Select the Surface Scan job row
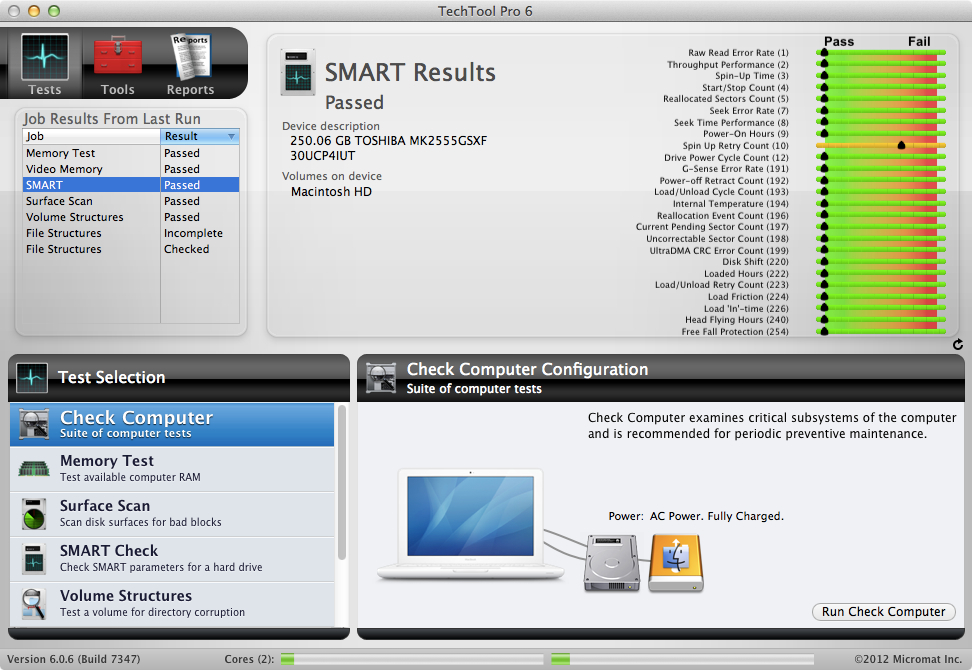The image size is (972, 670). pyautogui.click(x=131, y=201)
